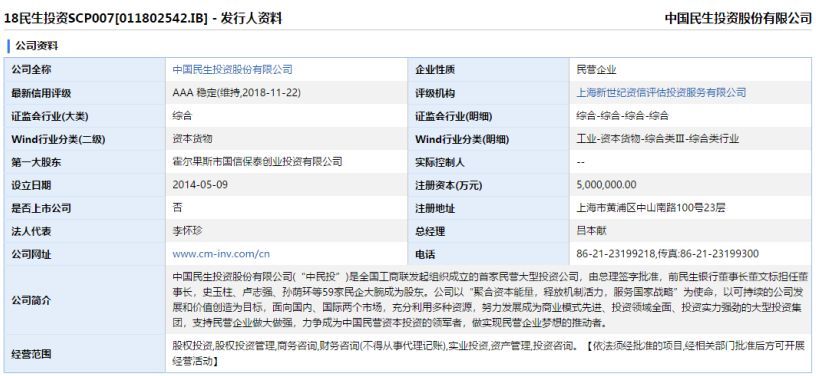816x376 pixels.
Task: Click the 霍尔果斯市国信保泰创业投资有限公司 shareholder value
Action: [x=257, y=162]
